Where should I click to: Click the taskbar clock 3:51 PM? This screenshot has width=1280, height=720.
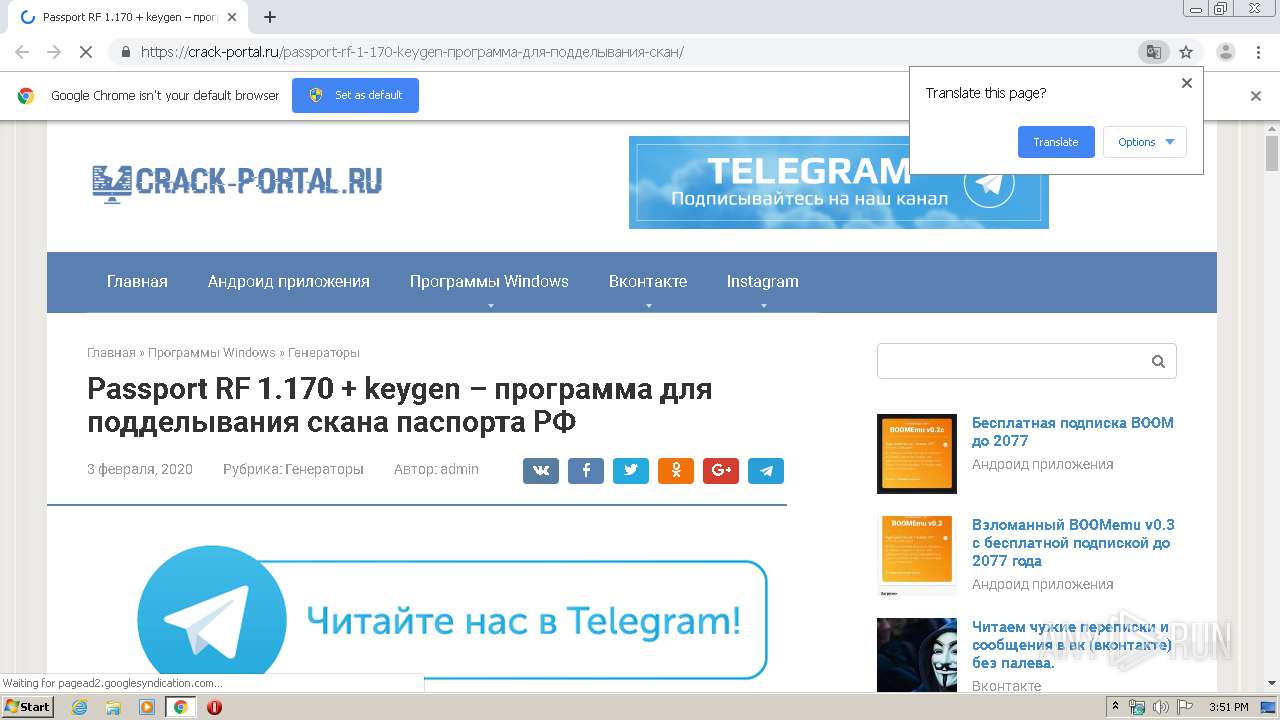point(1229,707)
